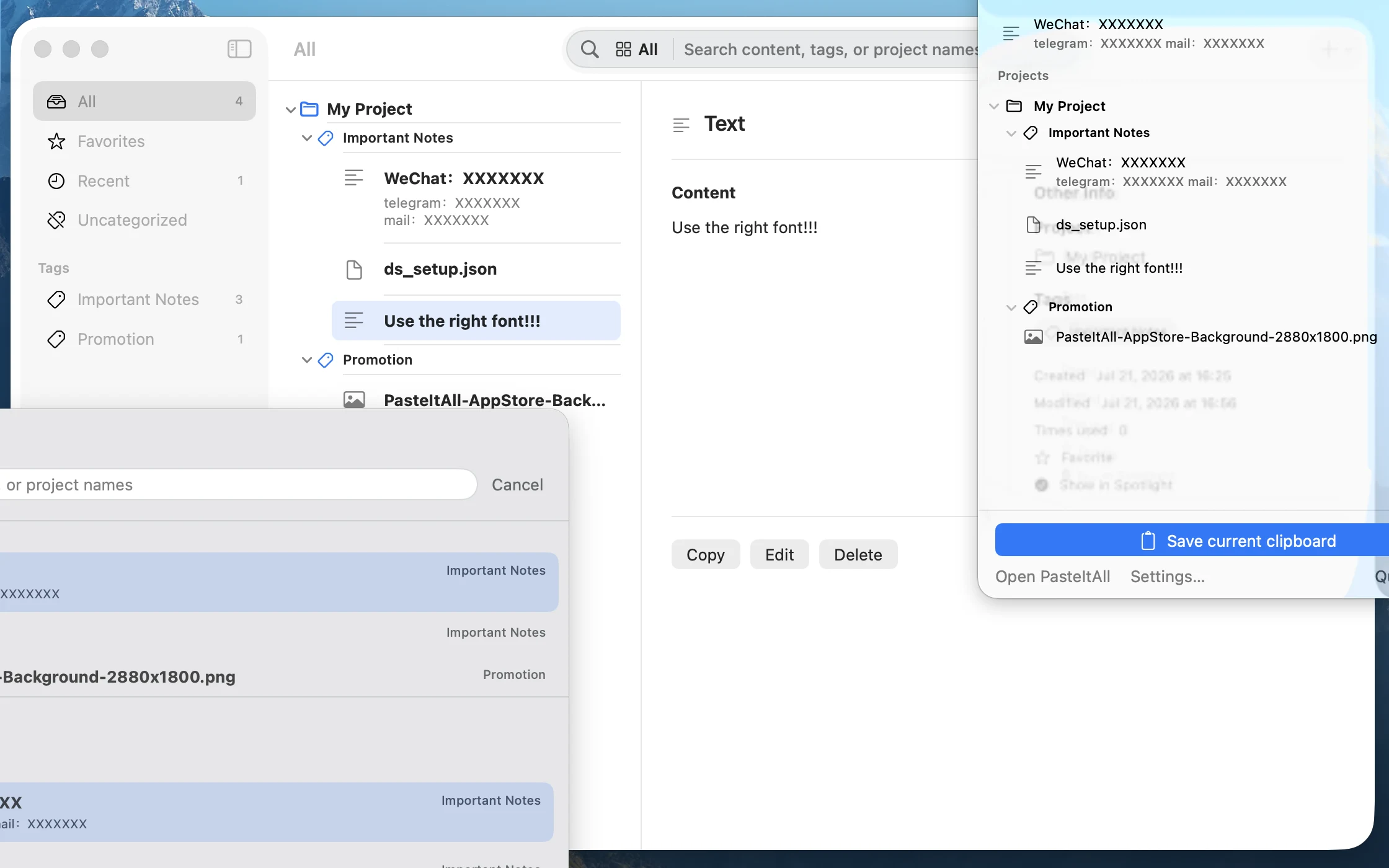Click the blue My Project folder icon
Image resolution: width=1389 pixels, height=868 pixels.
coord(309,109)
